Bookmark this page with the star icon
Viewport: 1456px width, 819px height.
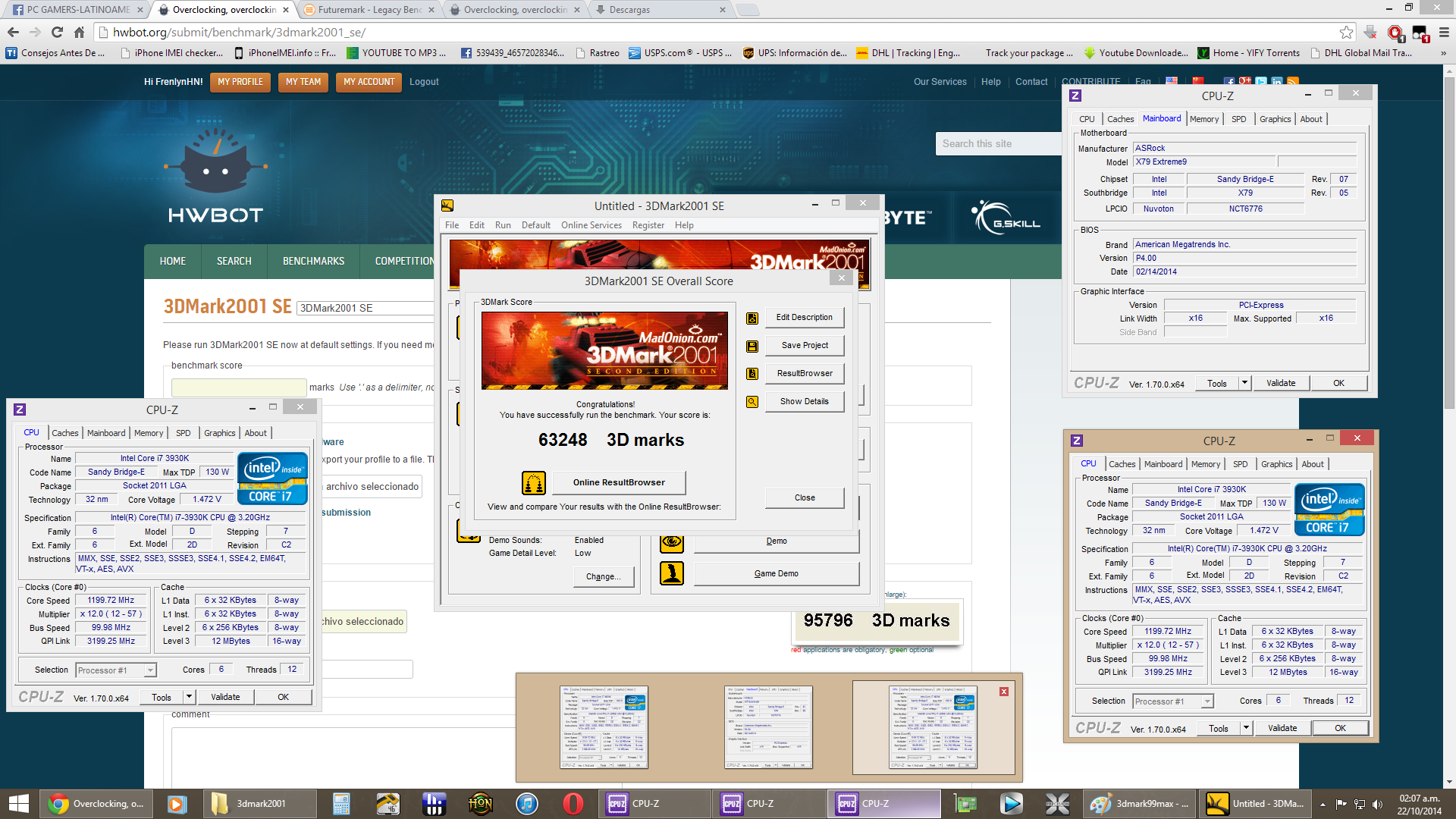1346,32
